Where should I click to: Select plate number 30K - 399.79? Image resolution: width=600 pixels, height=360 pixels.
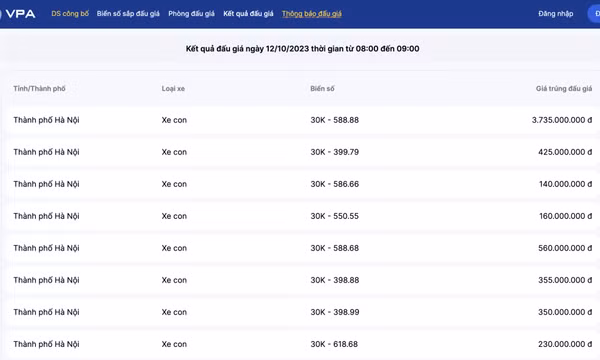click(334, 152)
